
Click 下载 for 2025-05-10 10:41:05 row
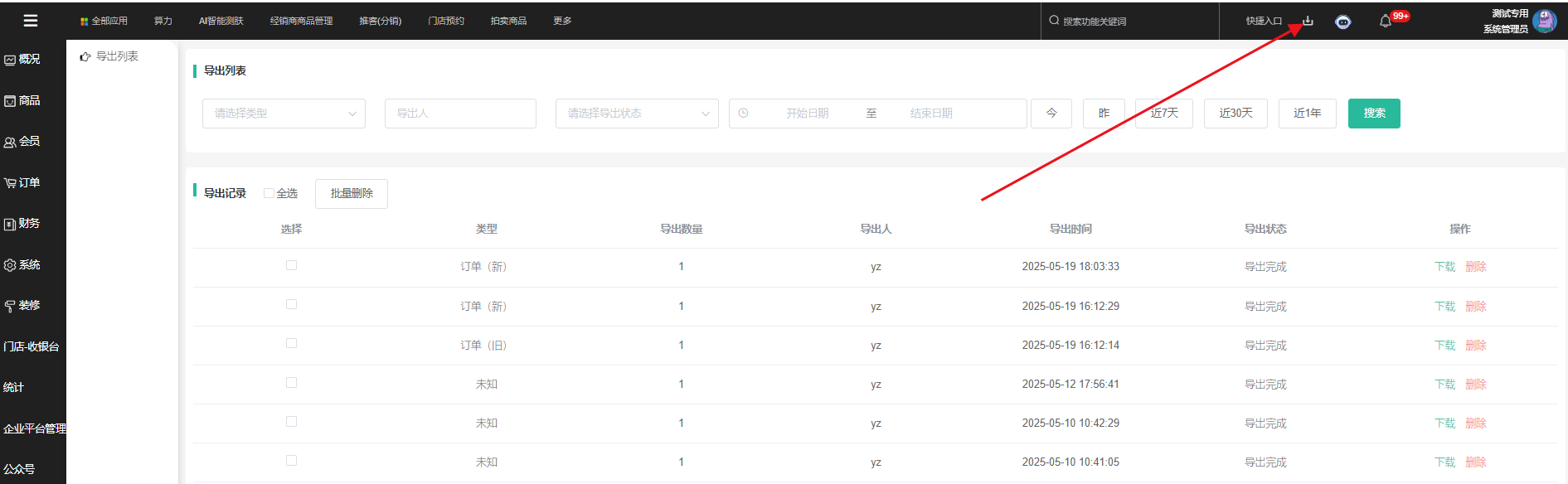(1445, 462)
